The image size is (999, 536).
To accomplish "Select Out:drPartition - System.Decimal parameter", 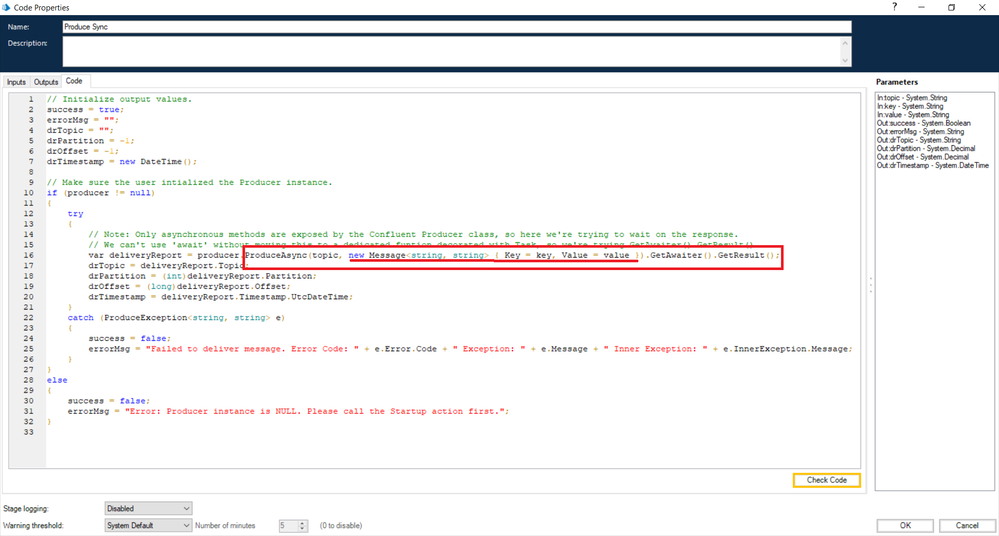I will [x=926, y=148].
